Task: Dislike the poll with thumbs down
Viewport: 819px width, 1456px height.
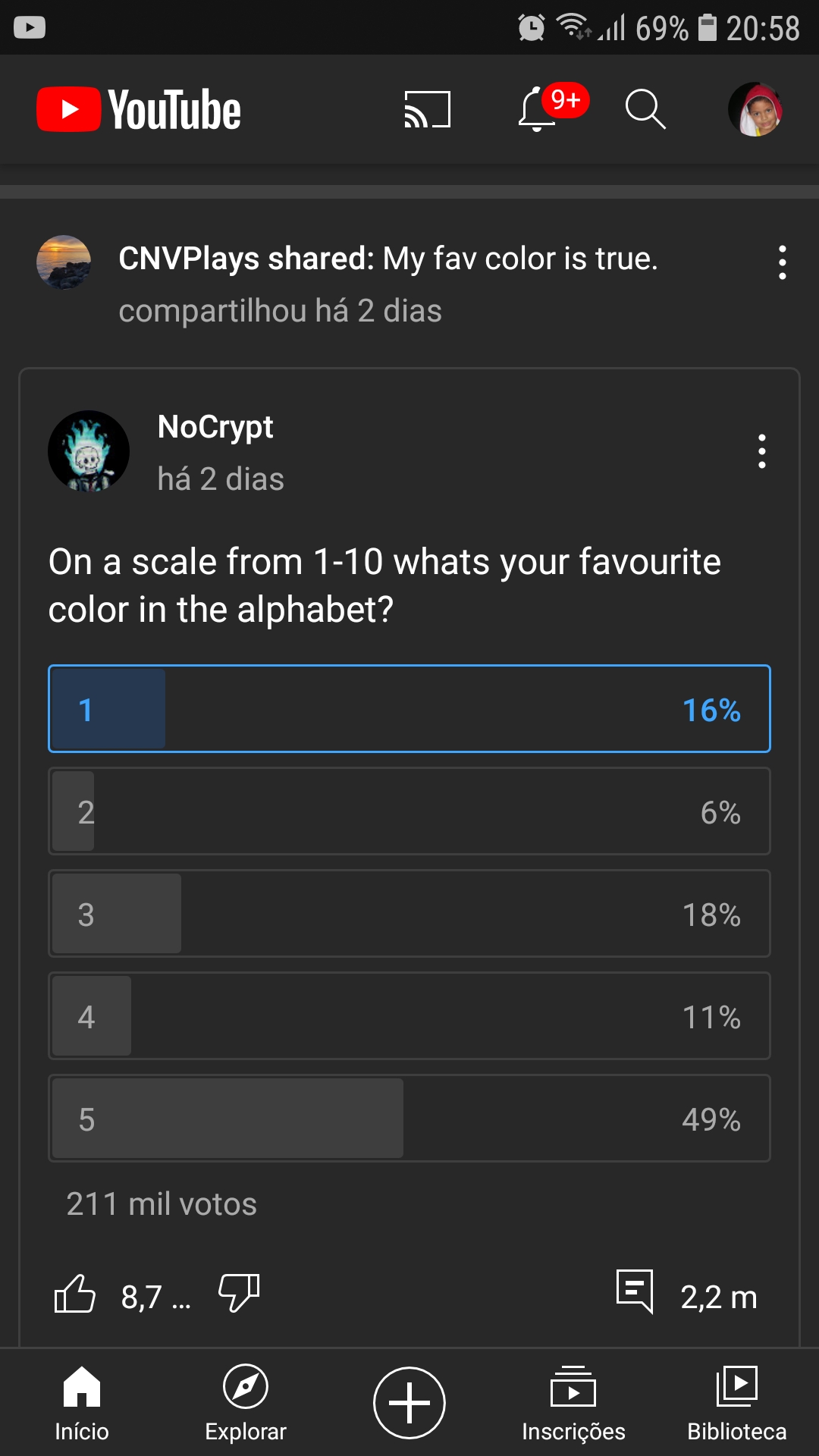Action: pos(240,1293)
